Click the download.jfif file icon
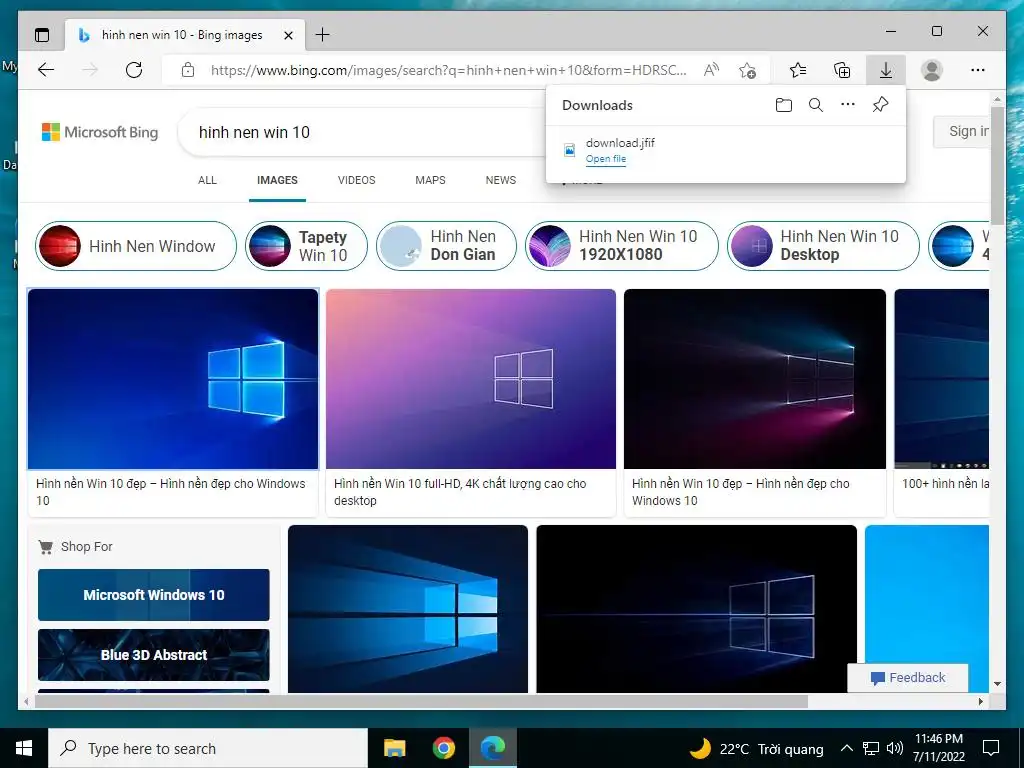The width and height of the screenshot is (1024, 768). pyautogui.click(x=569, y=150)
